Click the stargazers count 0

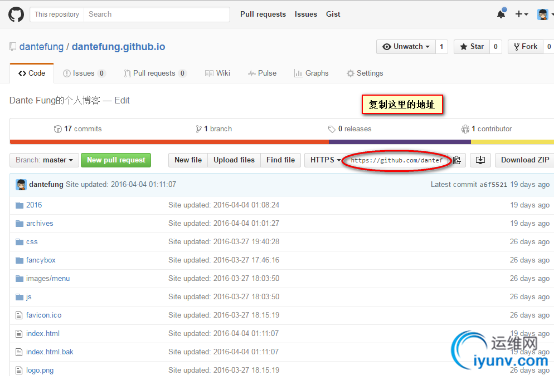click(495, 47)
